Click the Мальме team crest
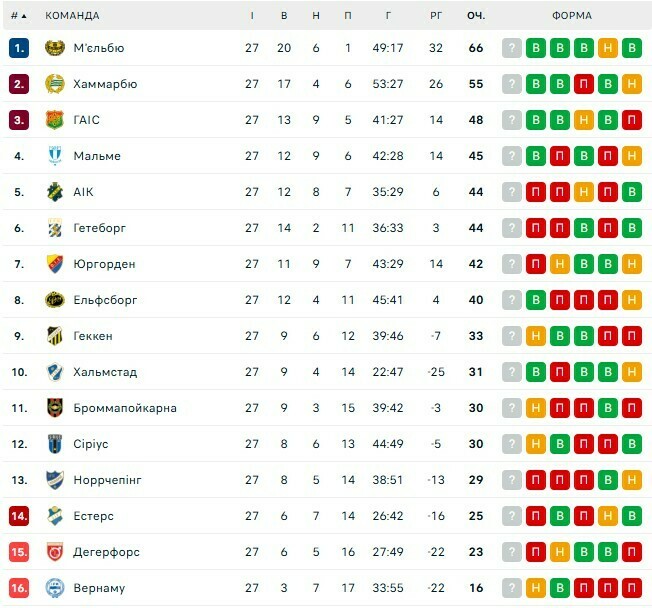Image resolution: width=652 pixels, height=608 pixels. [55, 156]
